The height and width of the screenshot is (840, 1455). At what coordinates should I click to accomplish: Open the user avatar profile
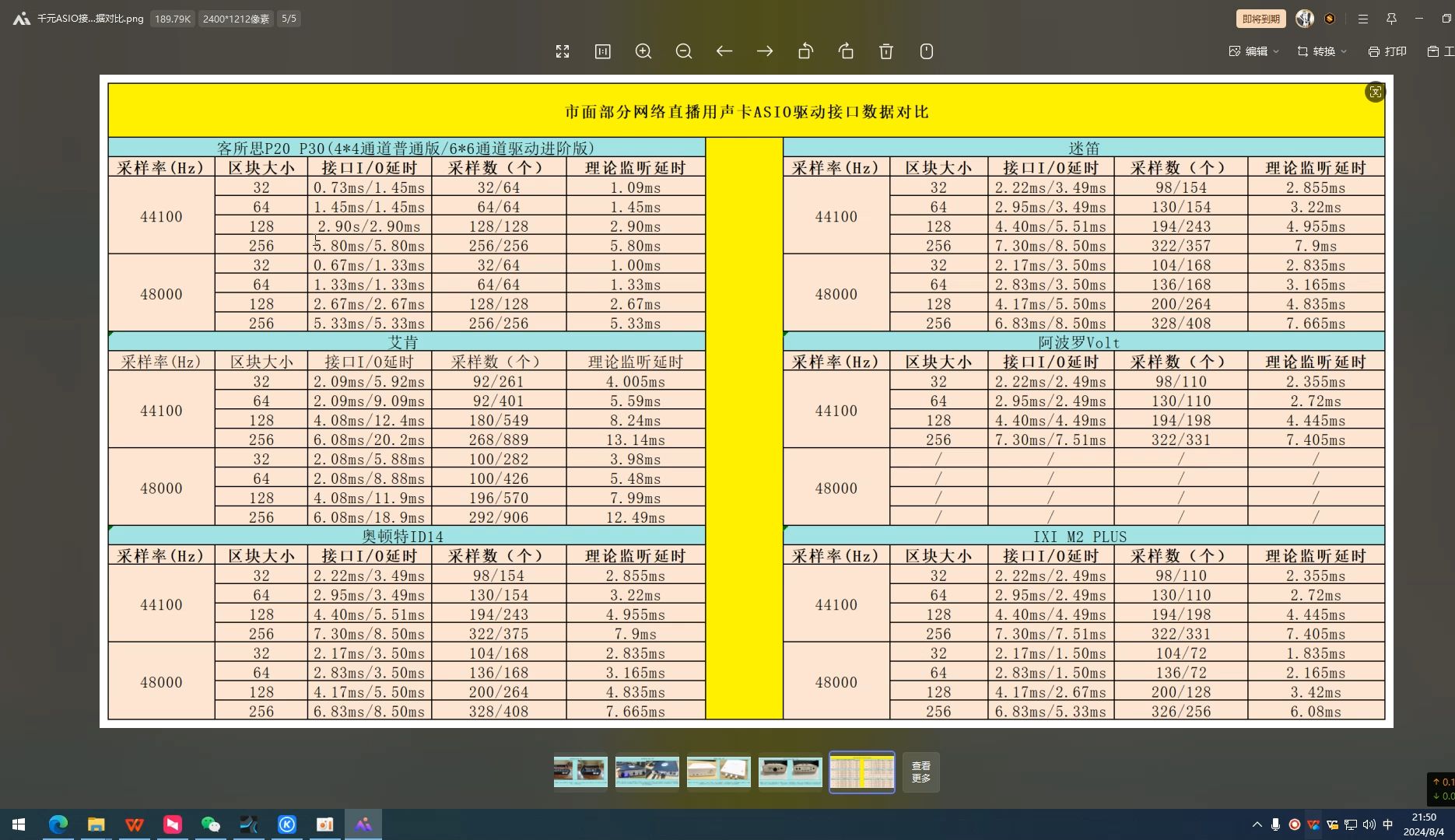click(1305, 19)
